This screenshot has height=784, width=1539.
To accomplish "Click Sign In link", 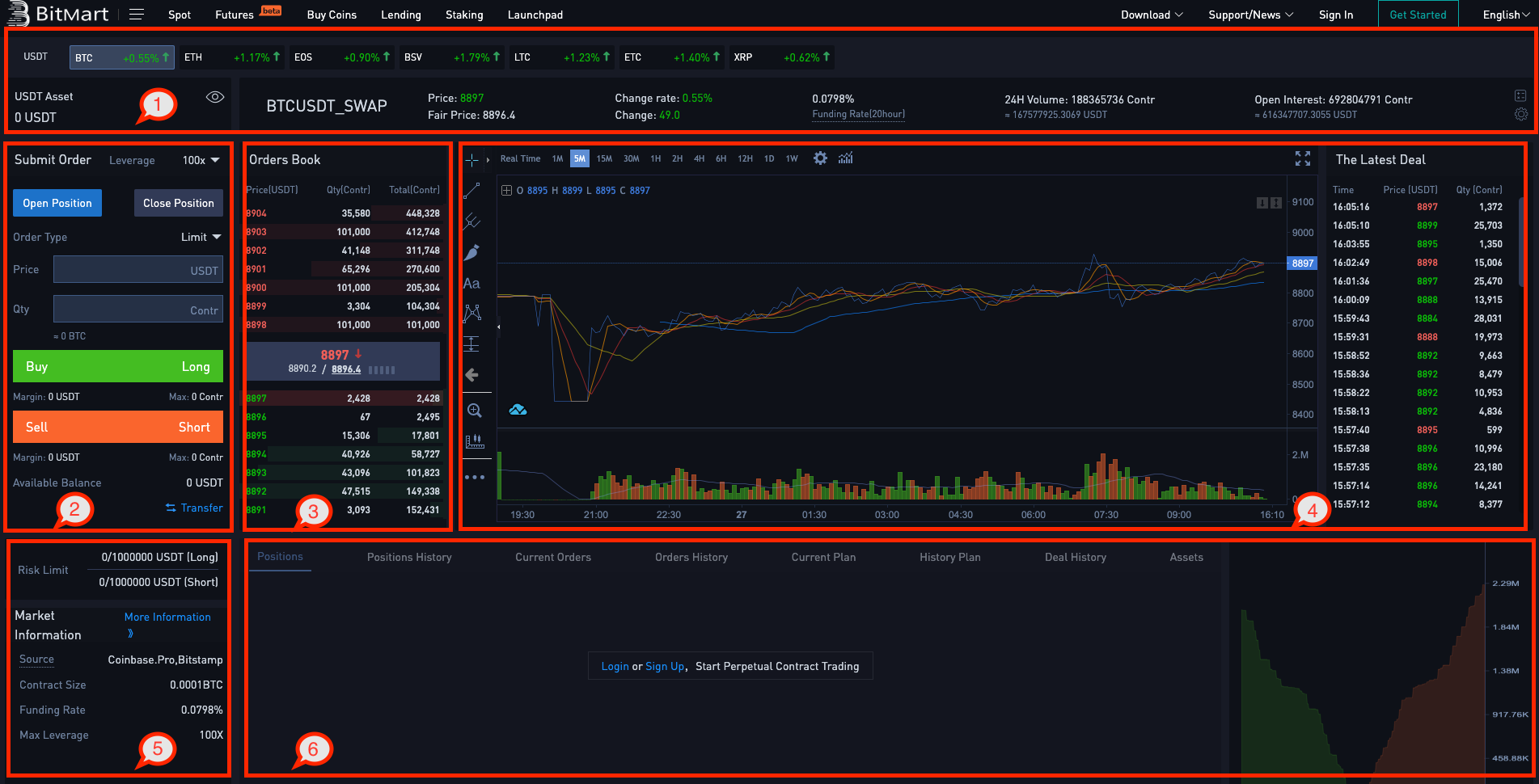I will (1335, 15).
